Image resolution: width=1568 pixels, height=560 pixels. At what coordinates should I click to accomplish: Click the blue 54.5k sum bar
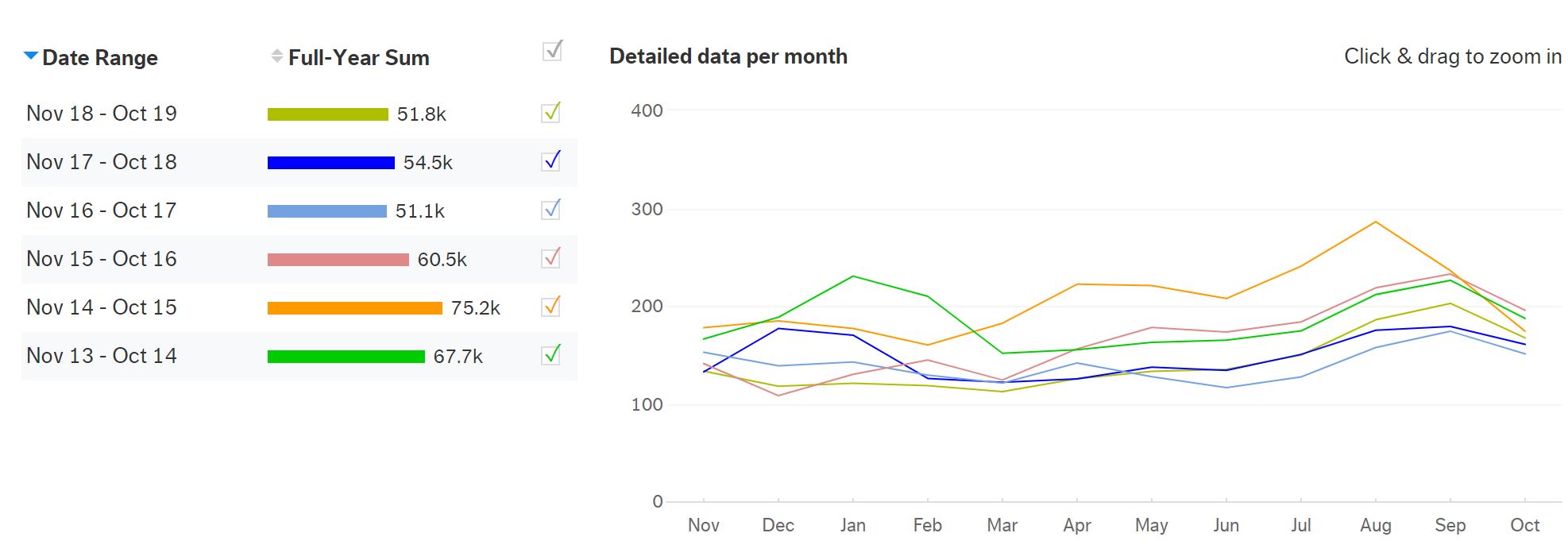pos(330,163)
